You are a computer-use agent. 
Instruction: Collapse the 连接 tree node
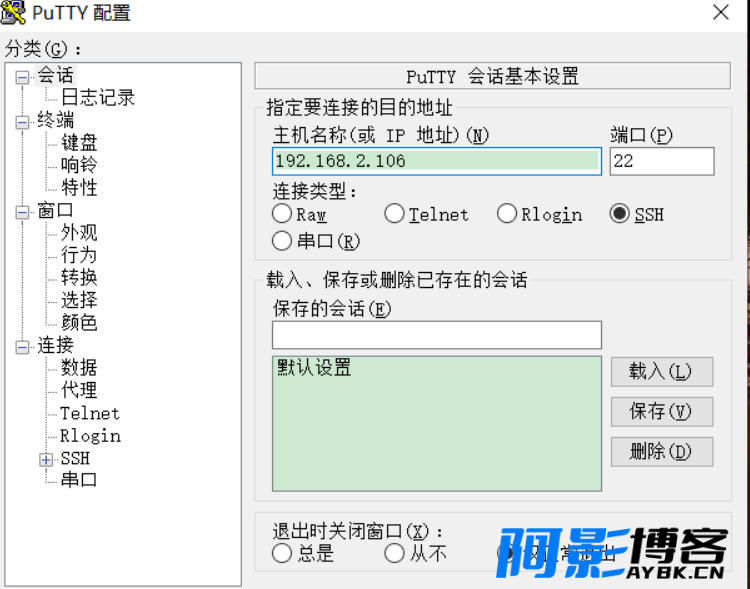point(22,347)
